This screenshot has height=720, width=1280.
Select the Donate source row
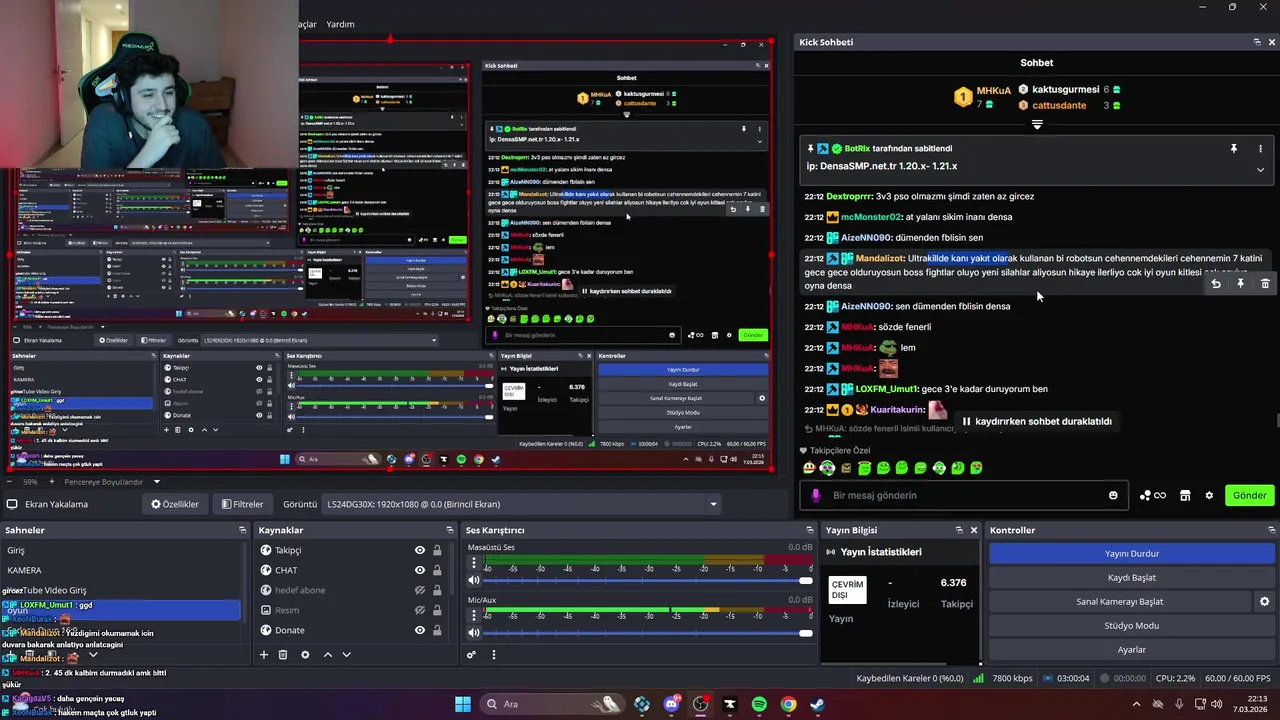tap(350, 630)
